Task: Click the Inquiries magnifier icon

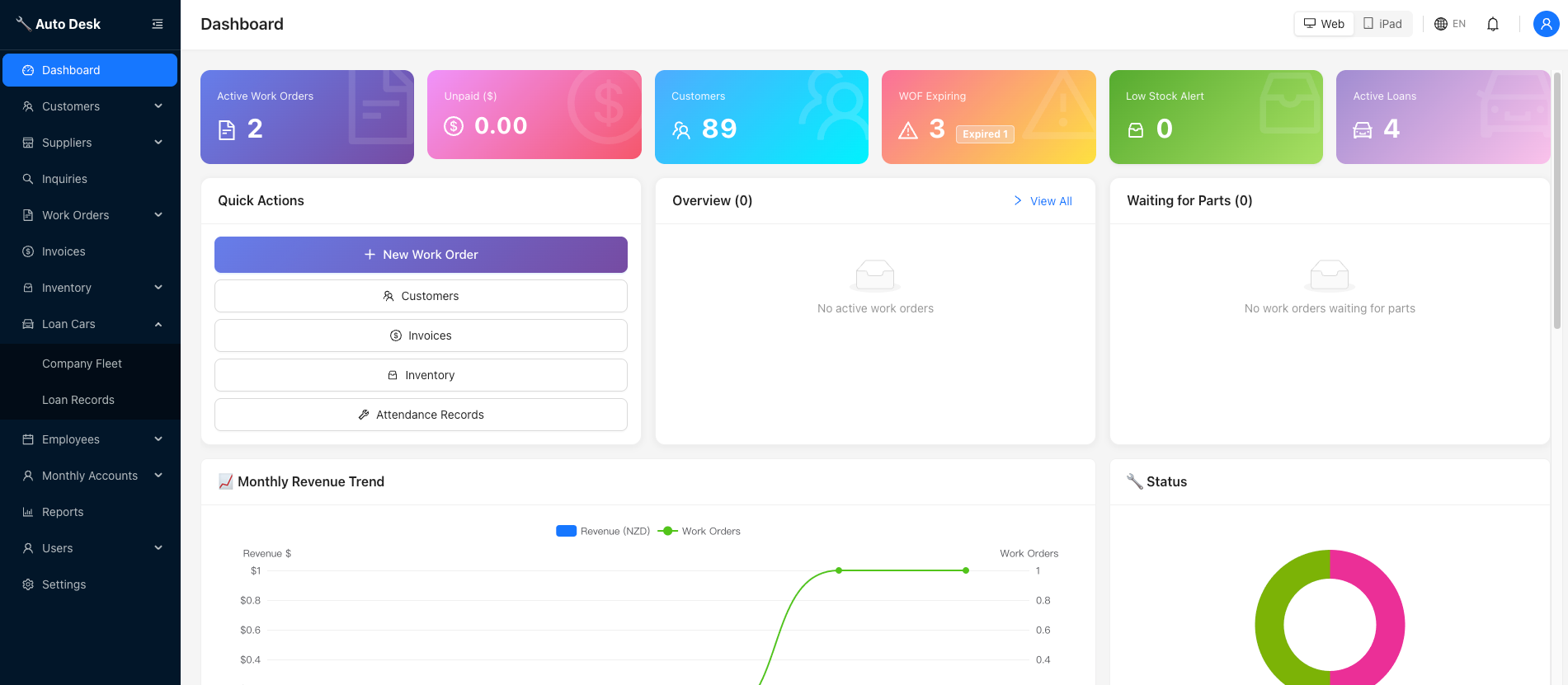Action: click(28, 179)
